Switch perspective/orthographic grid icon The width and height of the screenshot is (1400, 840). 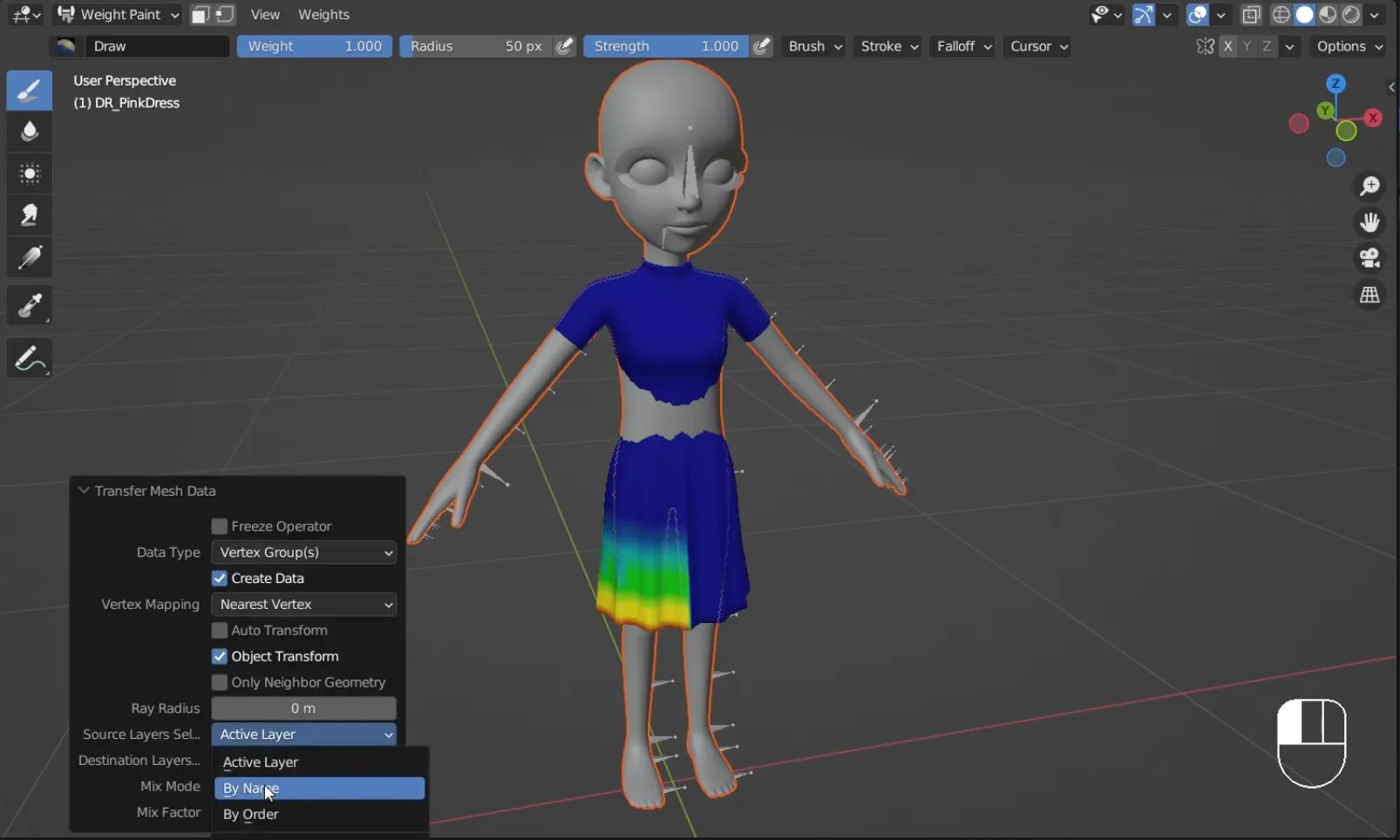point(1370,295)
